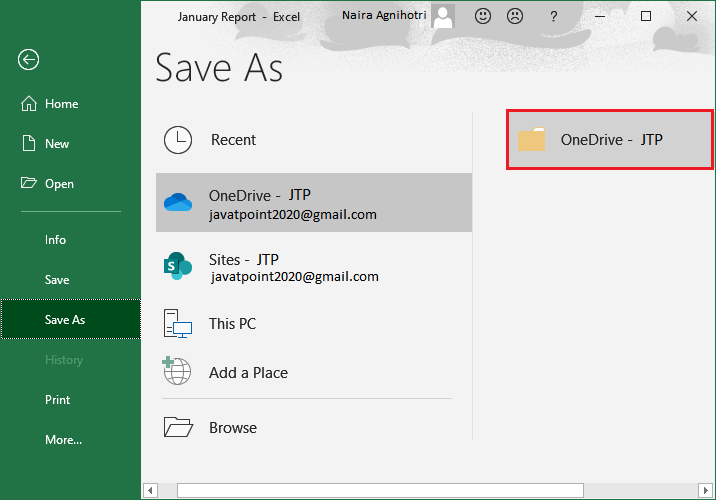Viewport: 716px width, 500px height.
Task: Click the SharePoint Sites icon
Action: (178, 266)
